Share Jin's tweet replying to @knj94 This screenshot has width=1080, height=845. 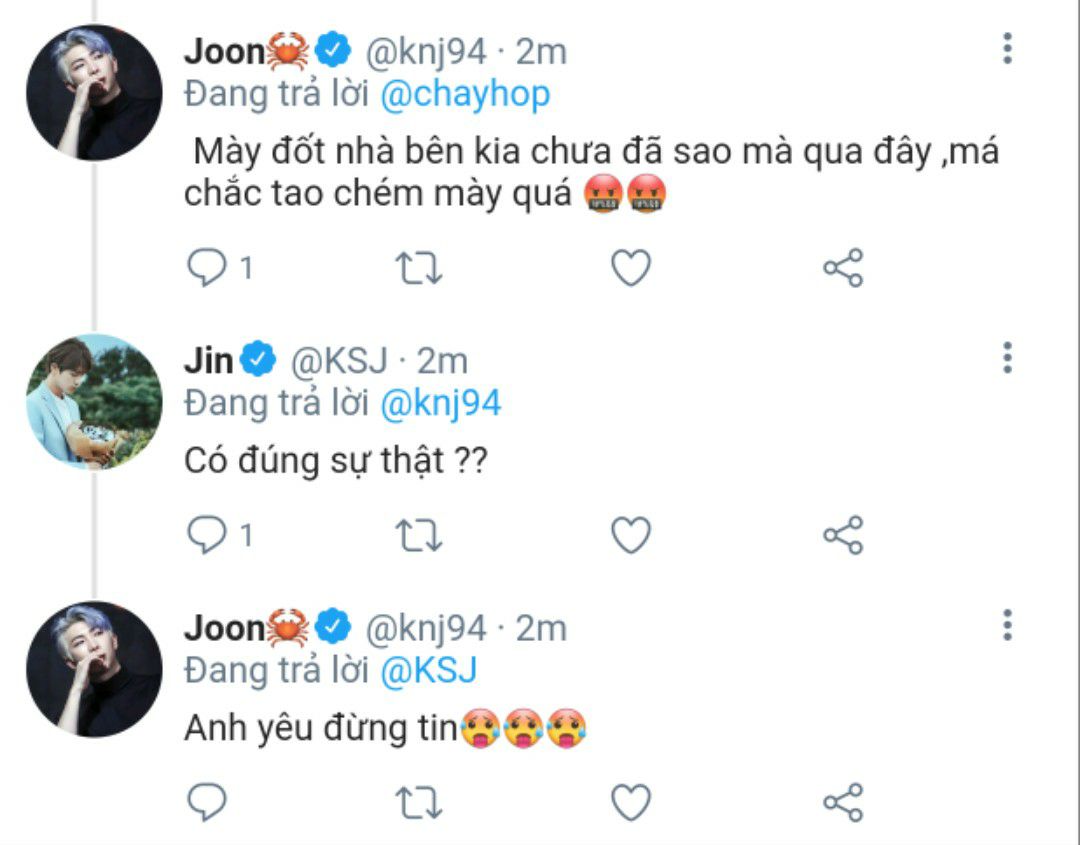[x=843, y=535]
